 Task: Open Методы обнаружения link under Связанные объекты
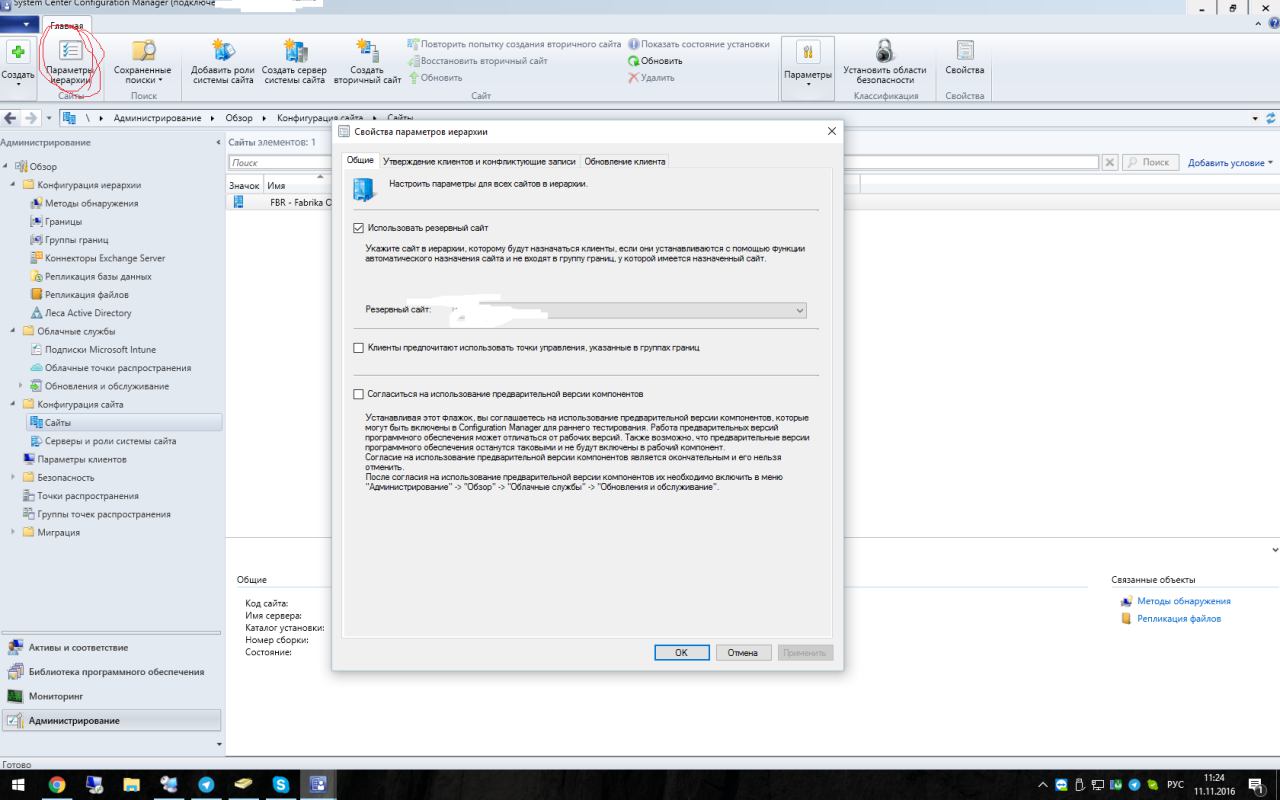[1184, 601]
